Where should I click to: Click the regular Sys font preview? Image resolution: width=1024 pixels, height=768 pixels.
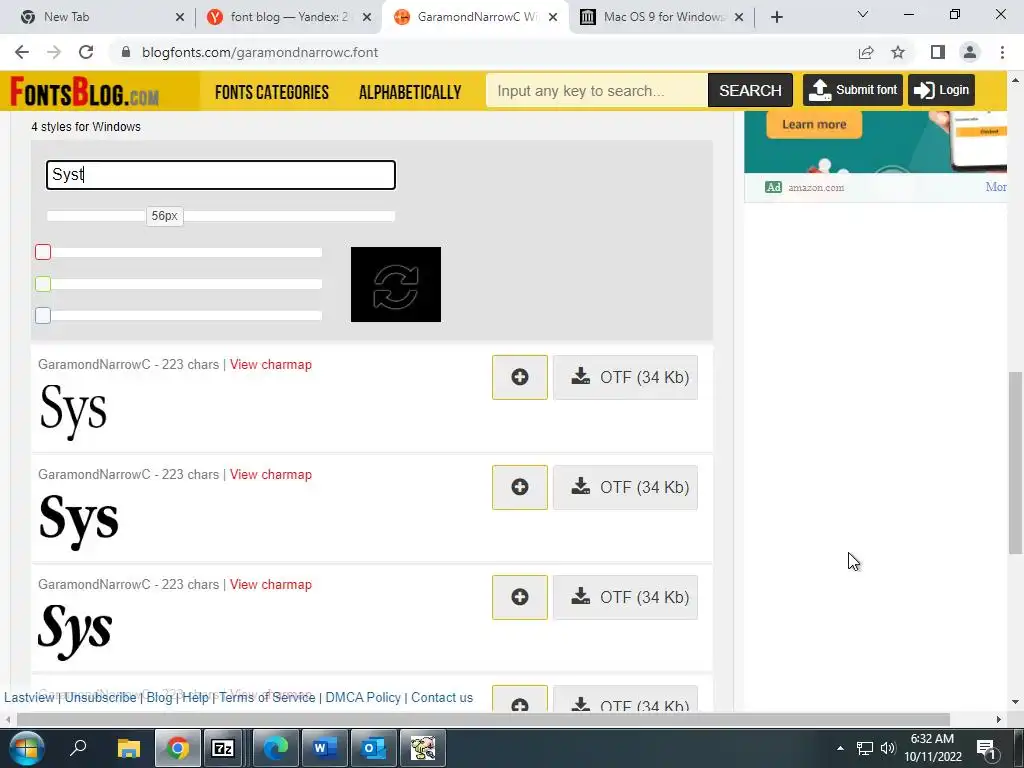73,411
